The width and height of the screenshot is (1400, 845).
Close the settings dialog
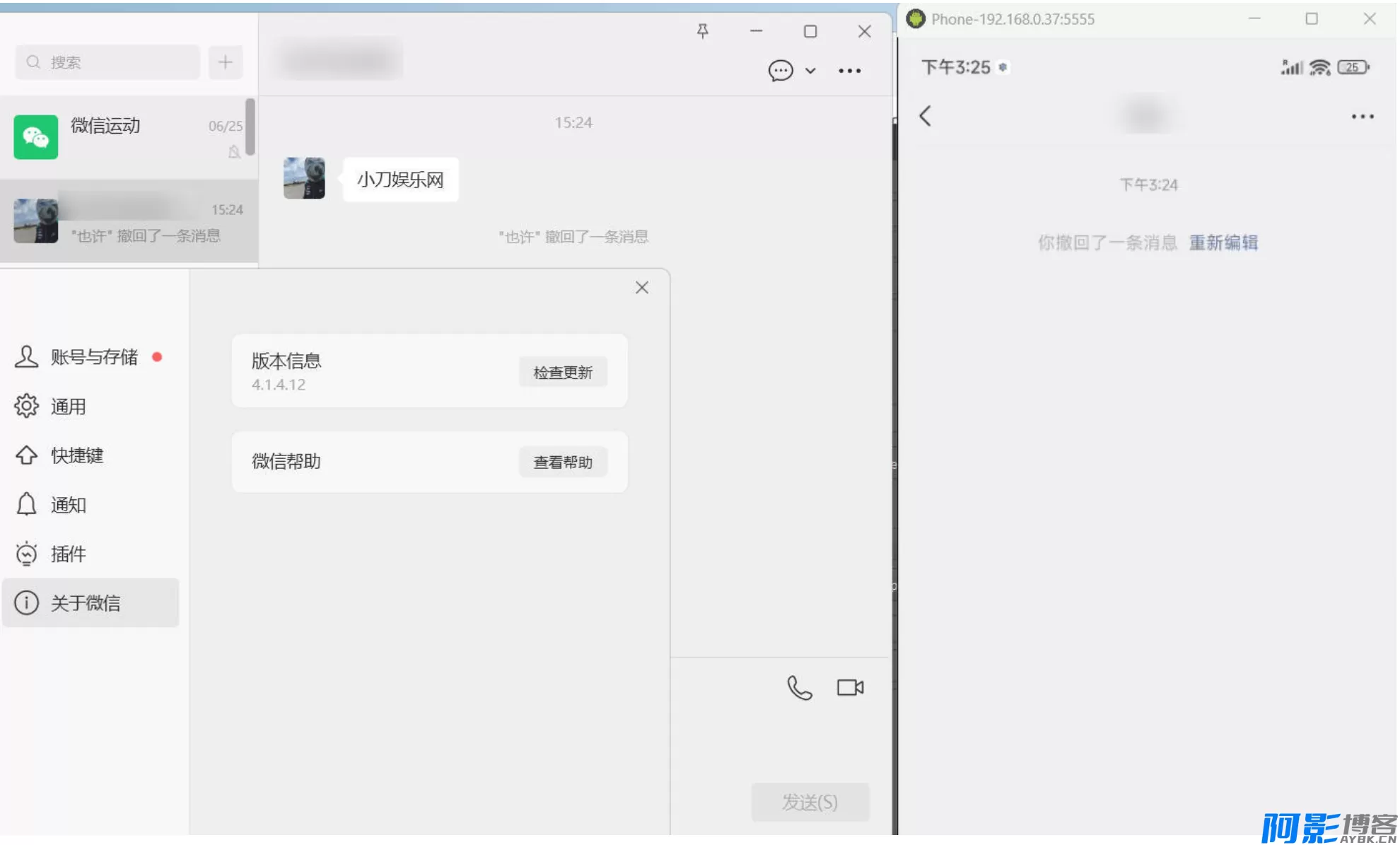pyautogui.click(x=641, y=288)
